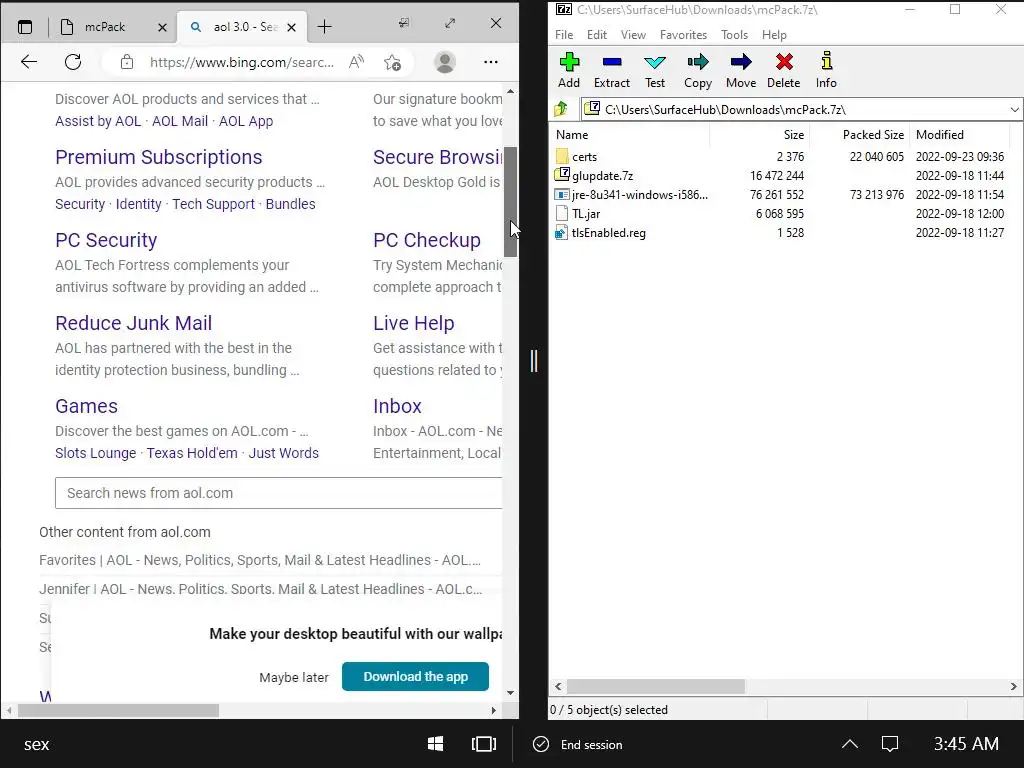Open the View menu

click(633, 35)
